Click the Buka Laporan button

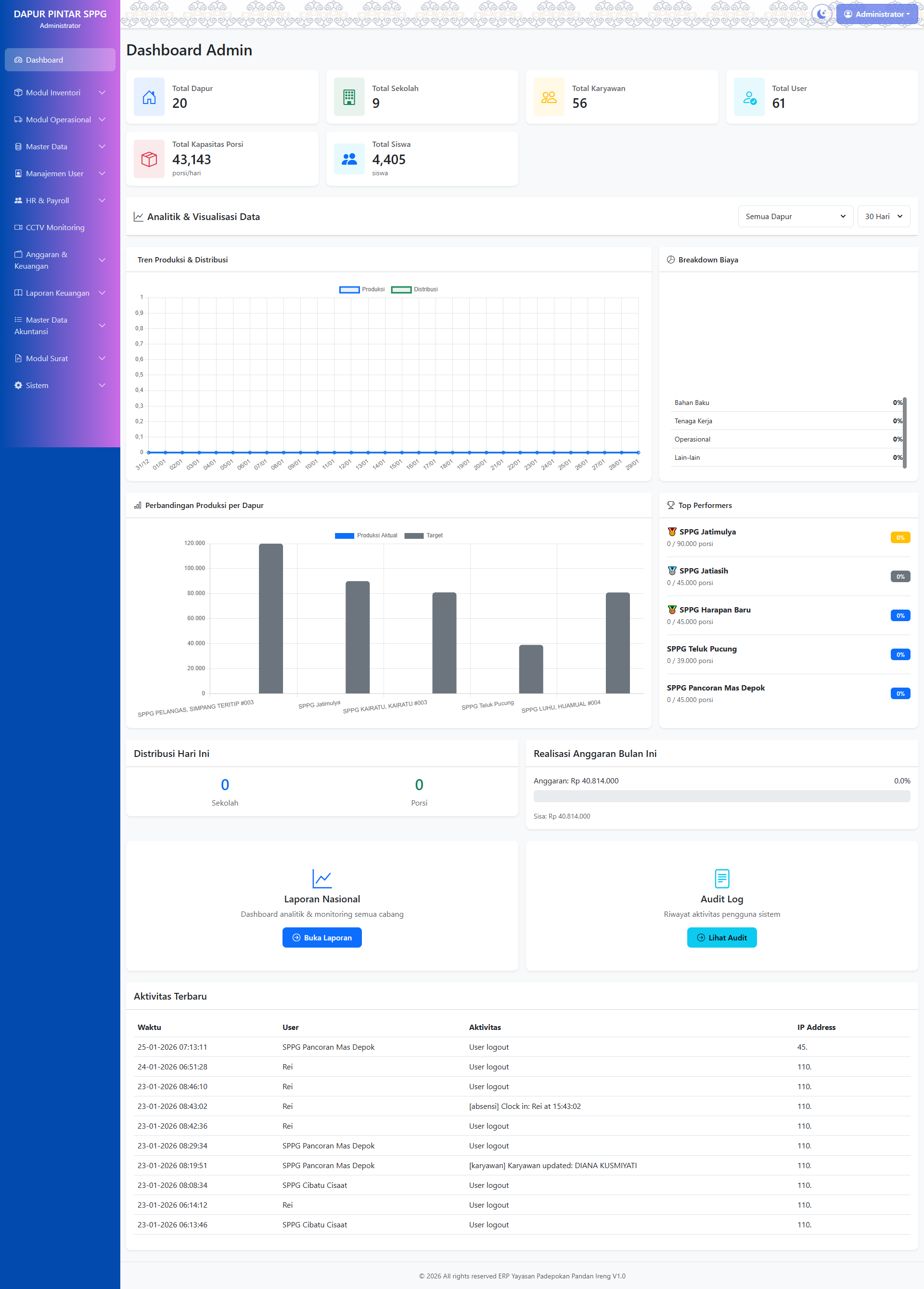tap(322, 937)
